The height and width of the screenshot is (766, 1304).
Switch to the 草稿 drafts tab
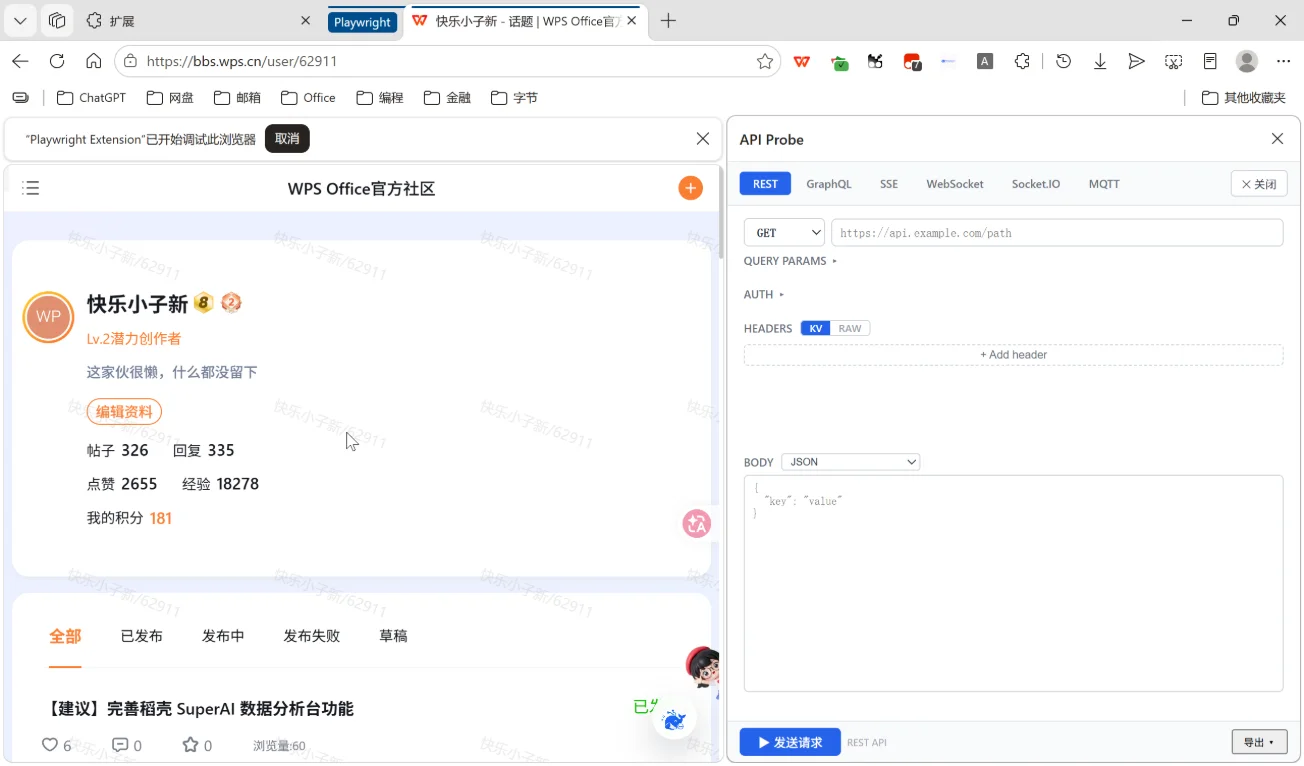tap(393, 636)
